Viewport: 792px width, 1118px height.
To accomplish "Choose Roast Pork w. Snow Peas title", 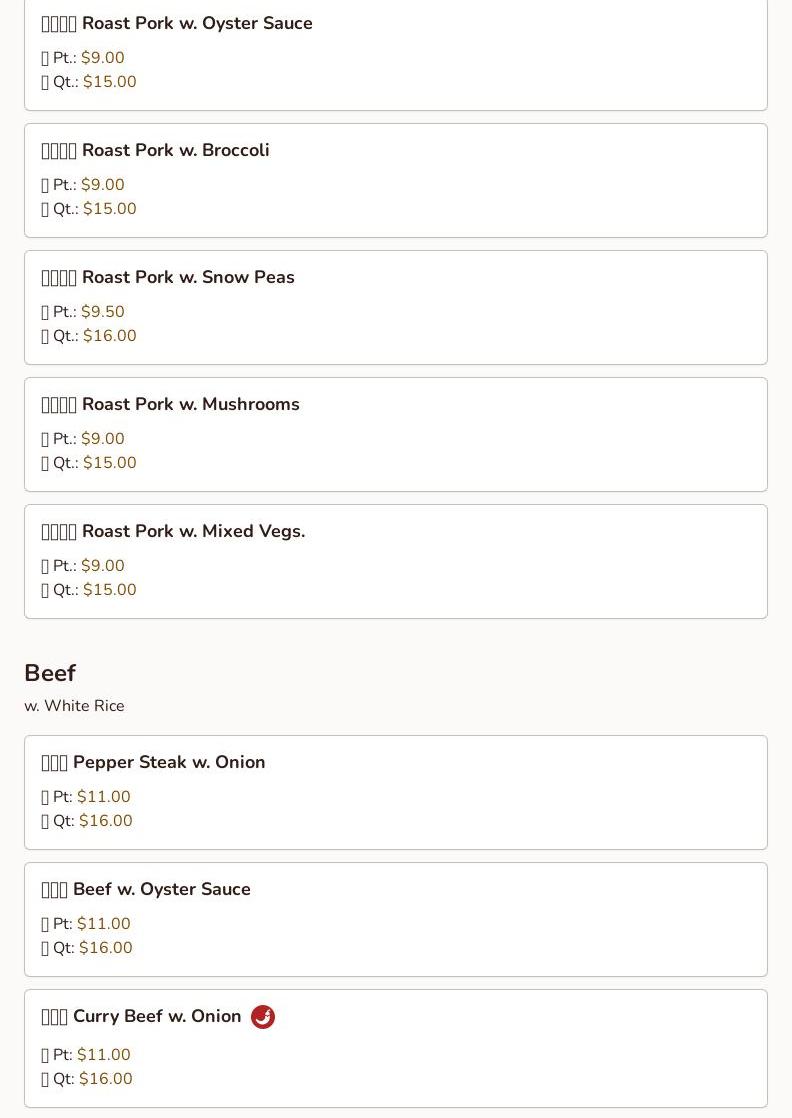I will pos(188,277).
